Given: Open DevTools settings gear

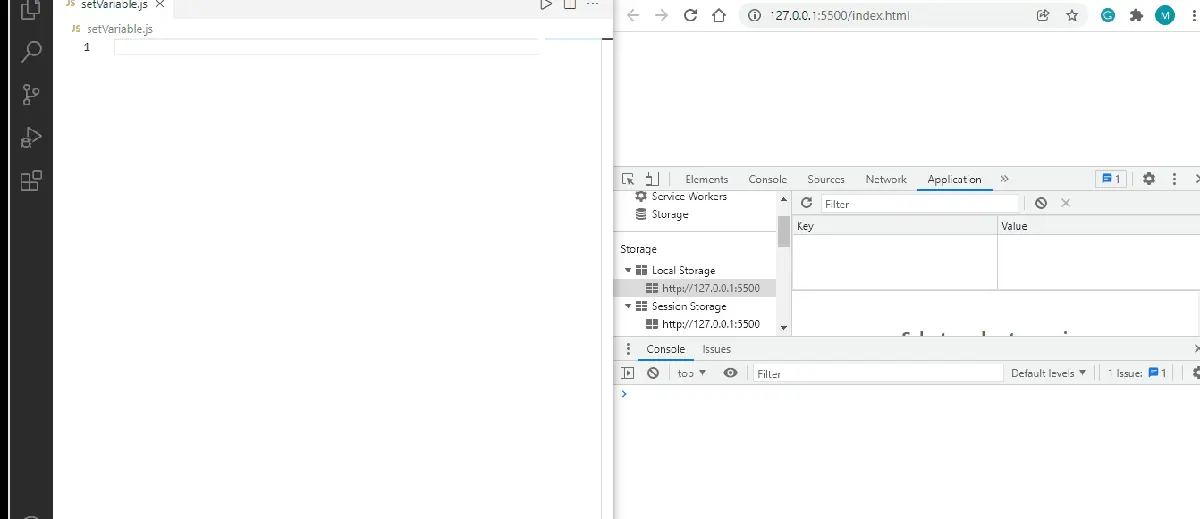Looking at the screenshot, I should (x=1149, y=179).
